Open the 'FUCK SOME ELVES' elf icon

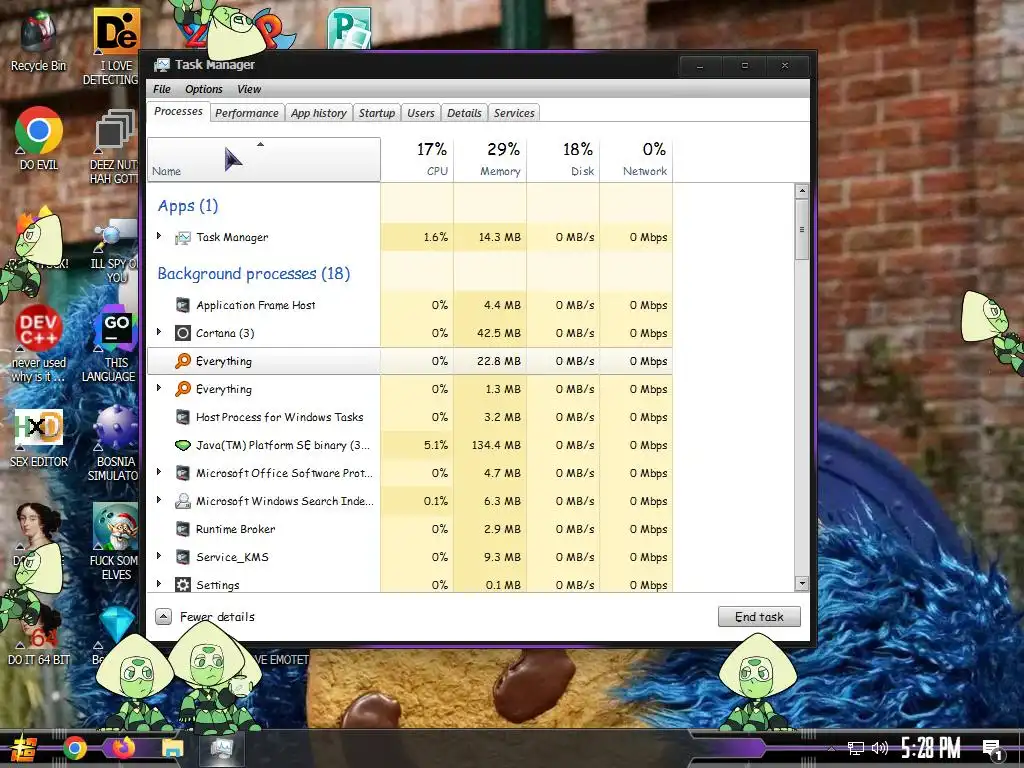tap(115, 541)
